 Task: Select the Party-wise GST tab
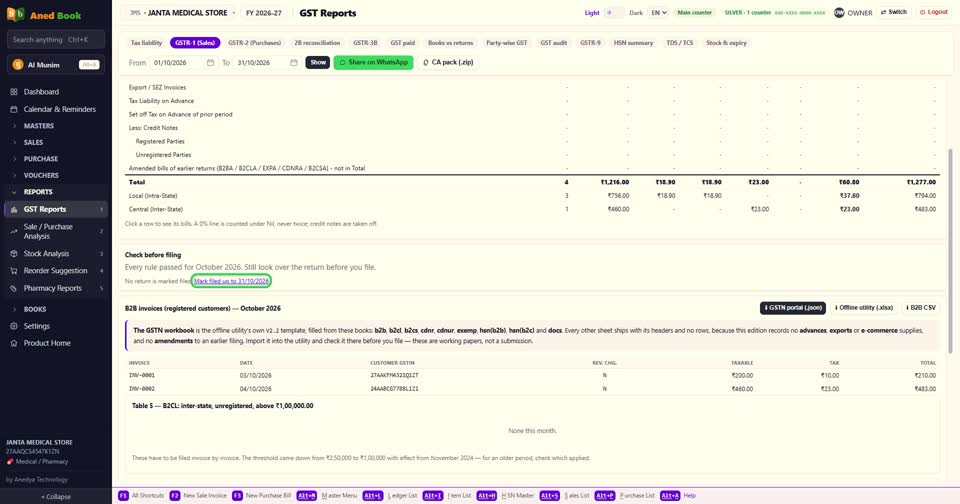(x=506, y=43)
